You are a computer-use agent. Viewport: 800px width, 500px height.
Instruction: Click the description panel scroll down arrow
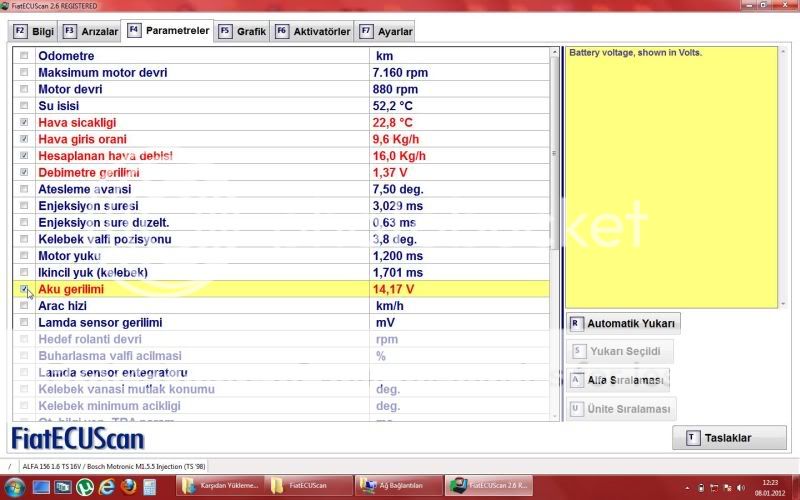(783, 304)
